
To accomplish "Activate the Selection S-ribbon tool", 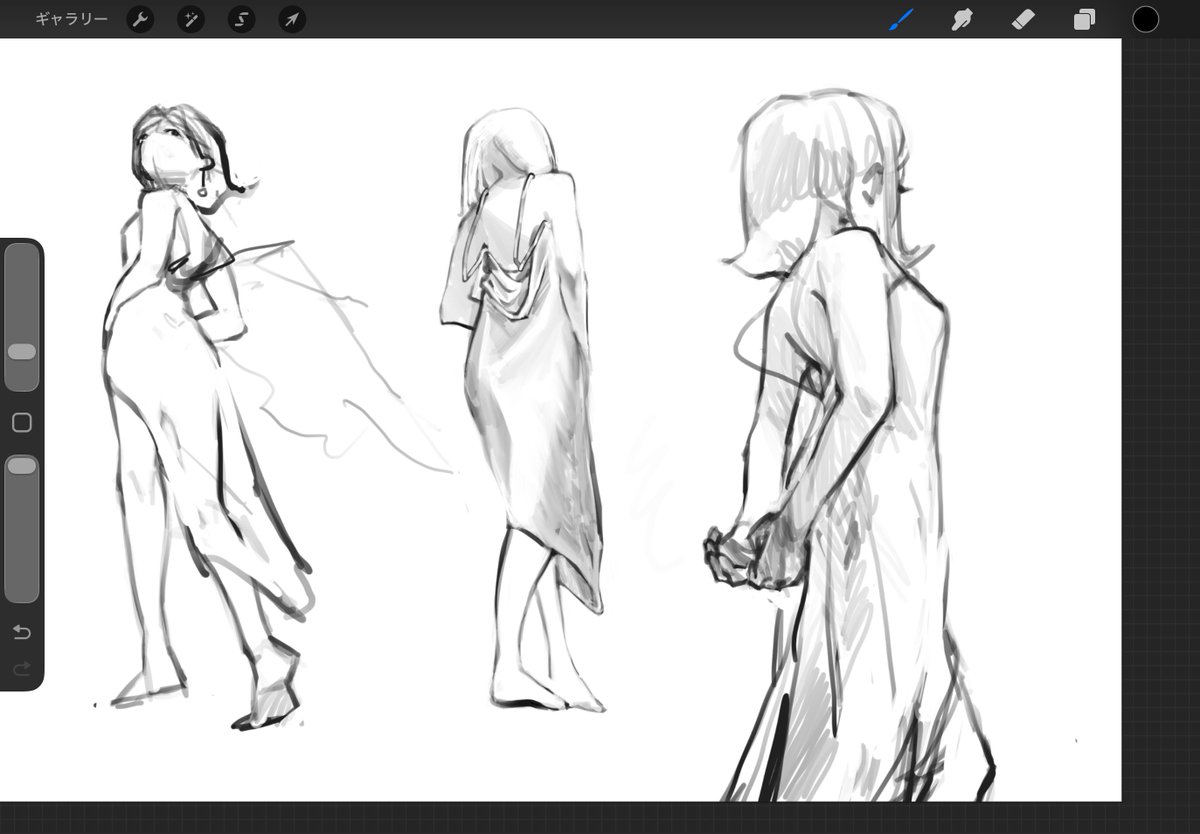I will click(241, 19).
